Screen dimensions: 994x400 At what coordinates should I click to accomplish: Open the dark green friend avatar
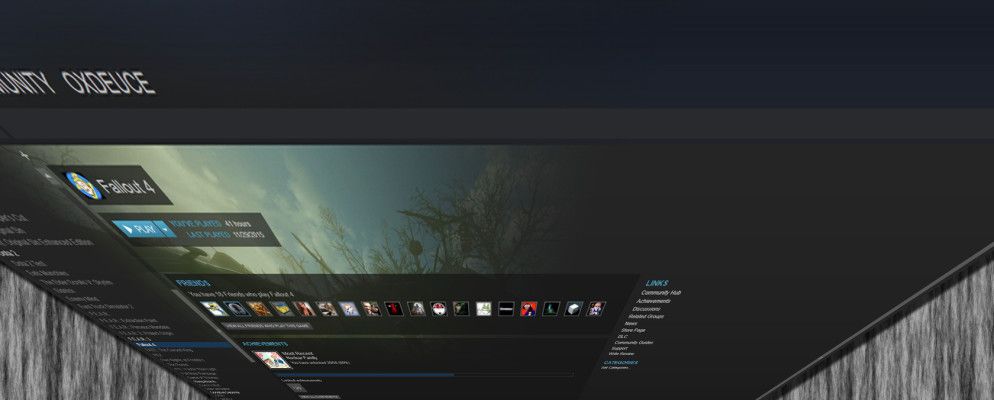462,309
